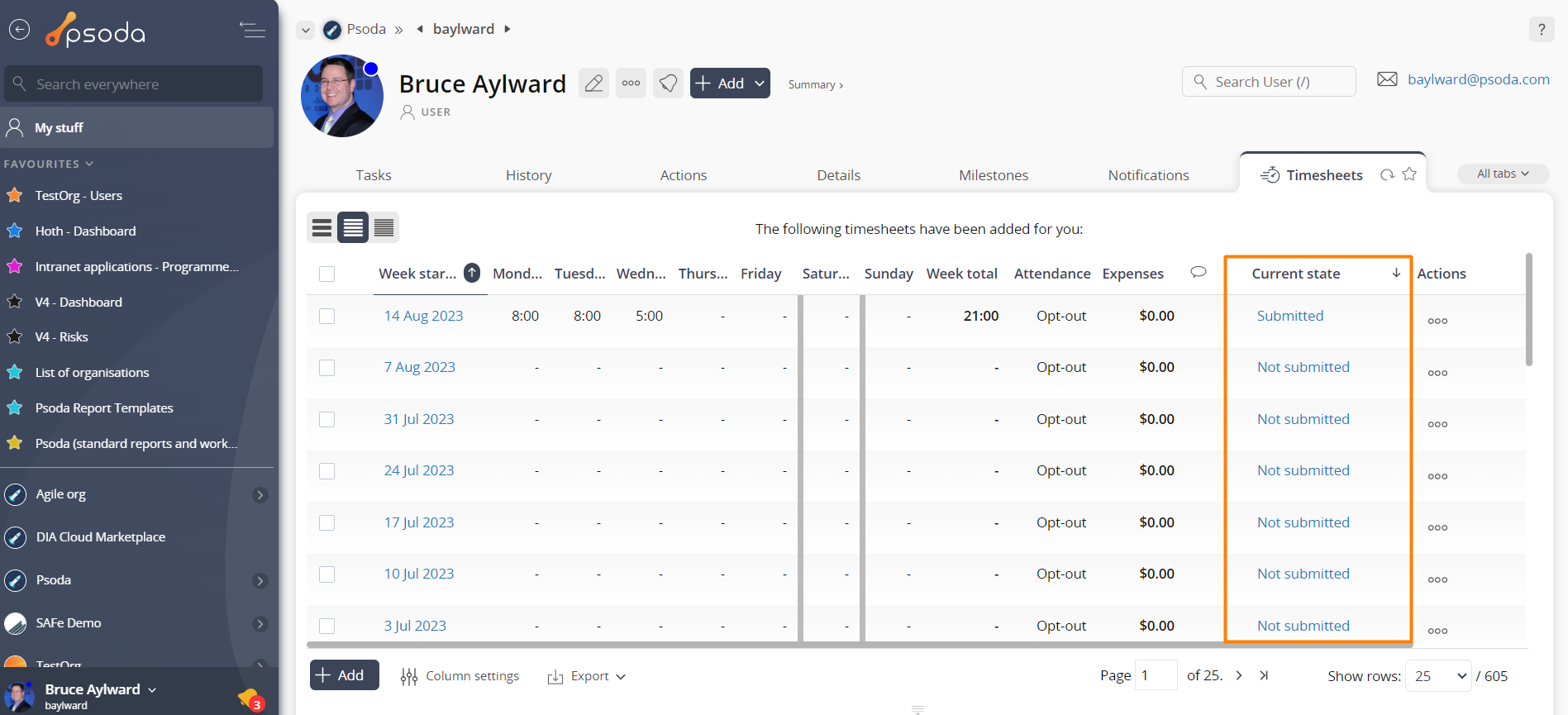Select the medium row spacing view icon

pos(353,227)
